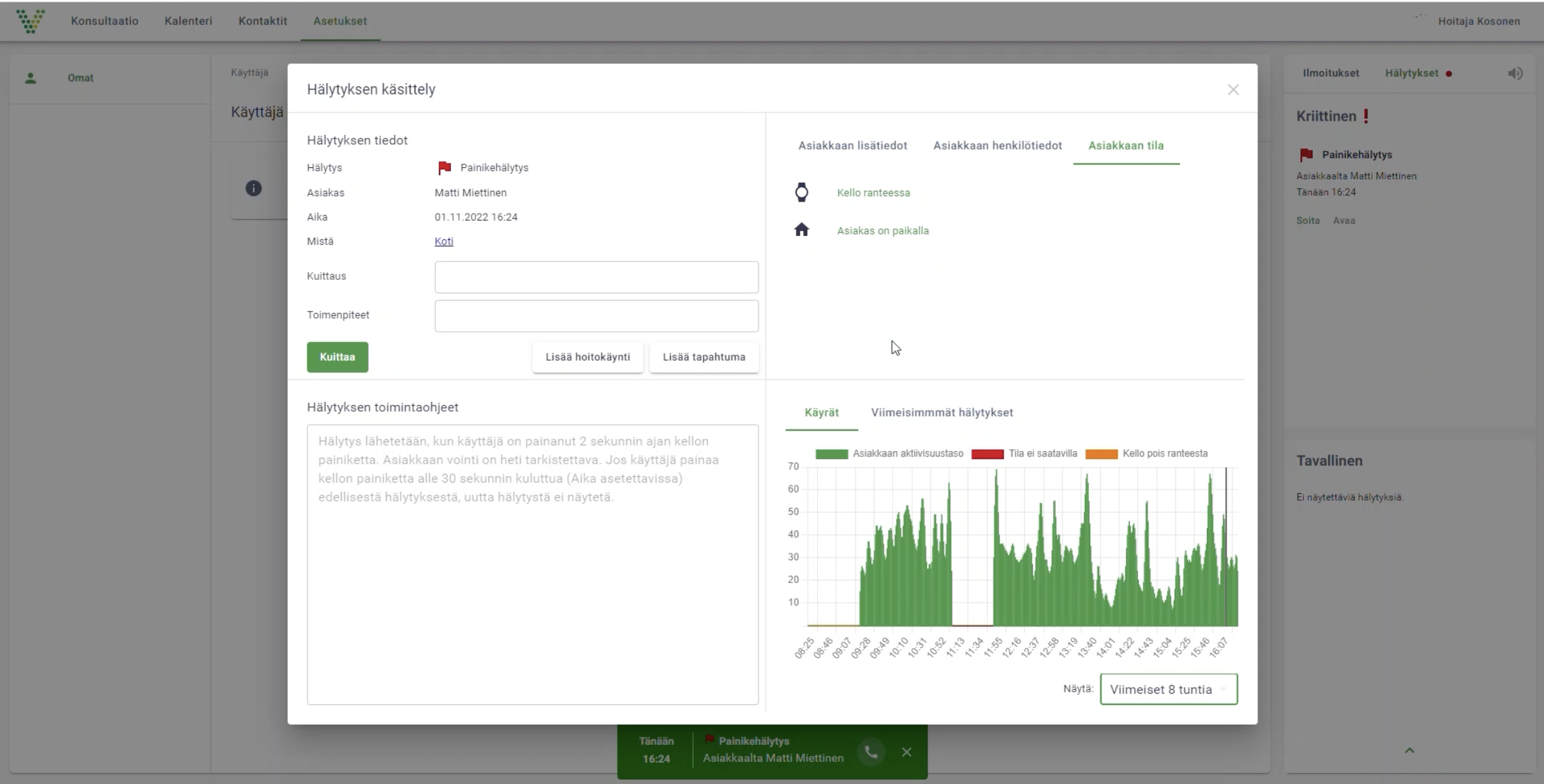The height and width of the screenshot is (784, 1544).
Task: Open Viimeisimmät hälytykset tab
Action: point(942,413)
